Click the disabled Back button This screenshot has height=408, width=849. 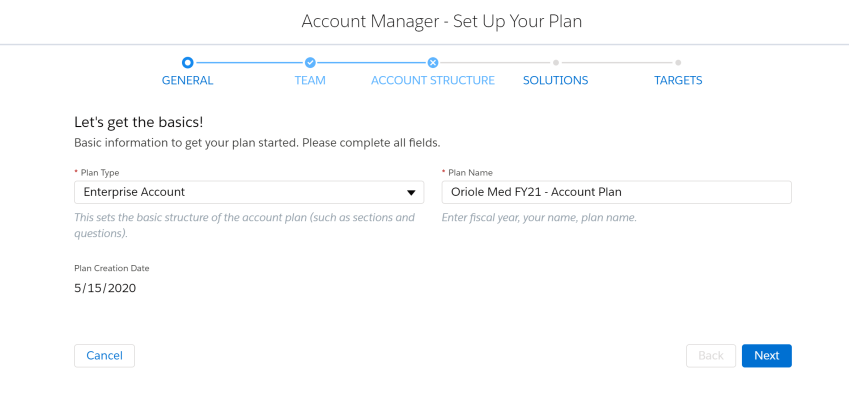711,356
